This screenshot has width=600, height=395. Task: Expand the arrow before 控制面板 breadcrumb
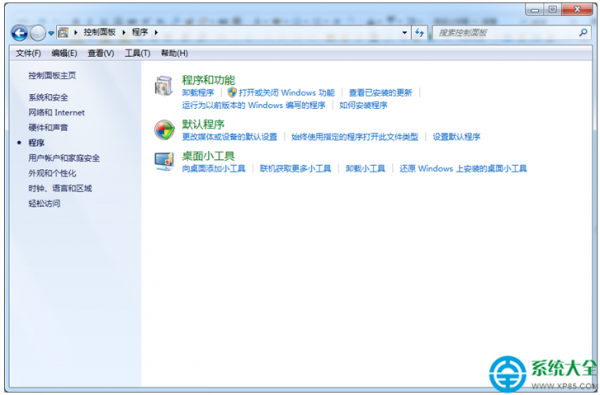tap(76, 33)
